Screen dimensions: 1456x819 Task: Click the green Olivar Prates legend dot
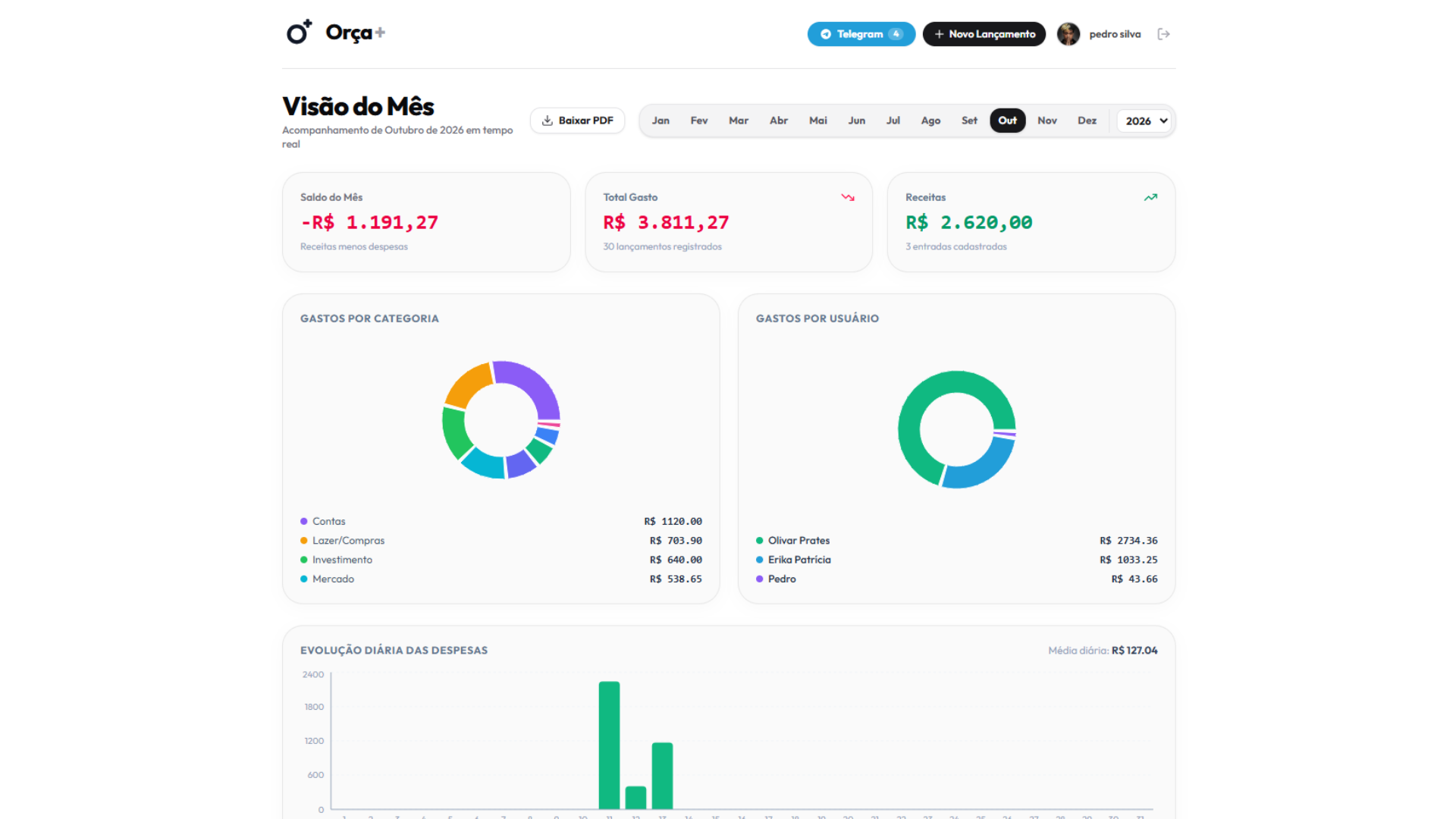coord(759,541)
